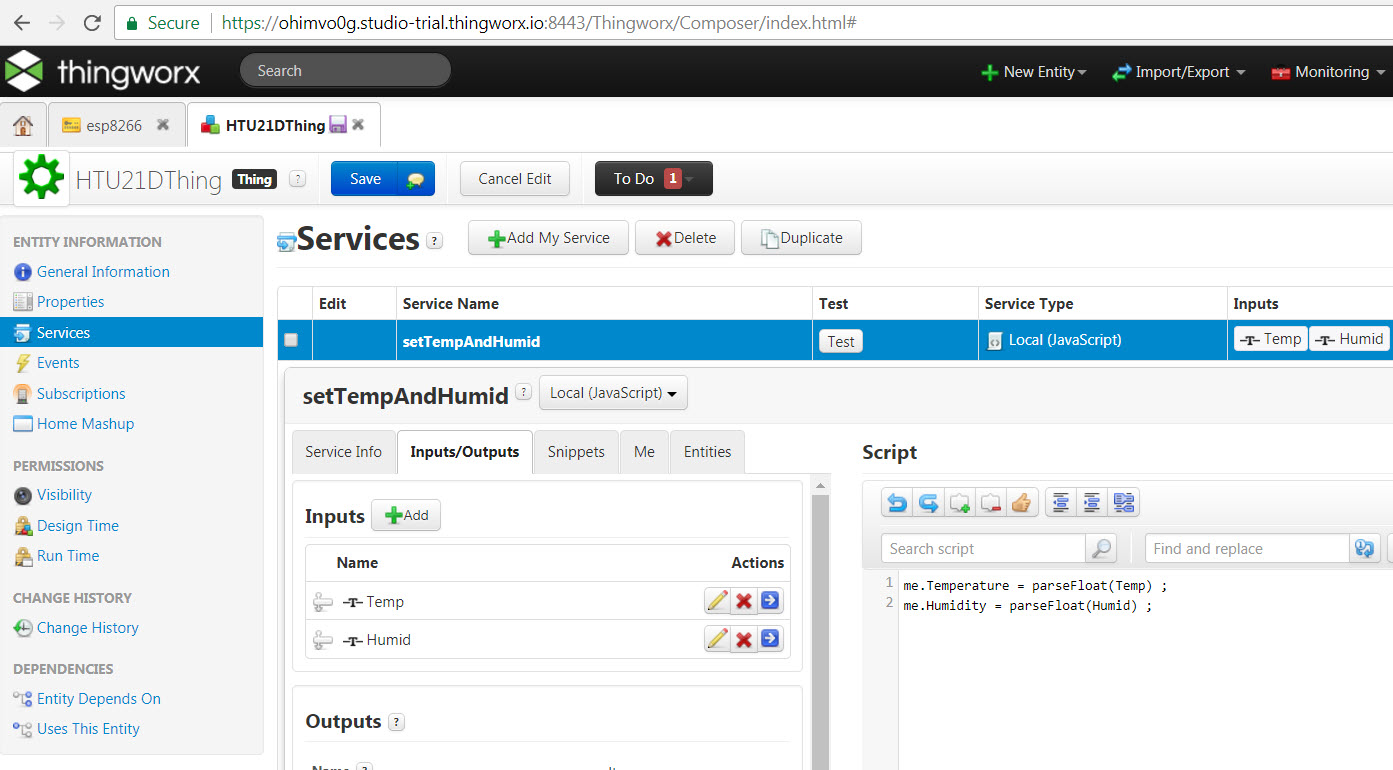Image resolution: width=1393 pixels, height=770 pixels.
Task: Switch to the Inputs/Outputs tab
Action: point(465,452)
